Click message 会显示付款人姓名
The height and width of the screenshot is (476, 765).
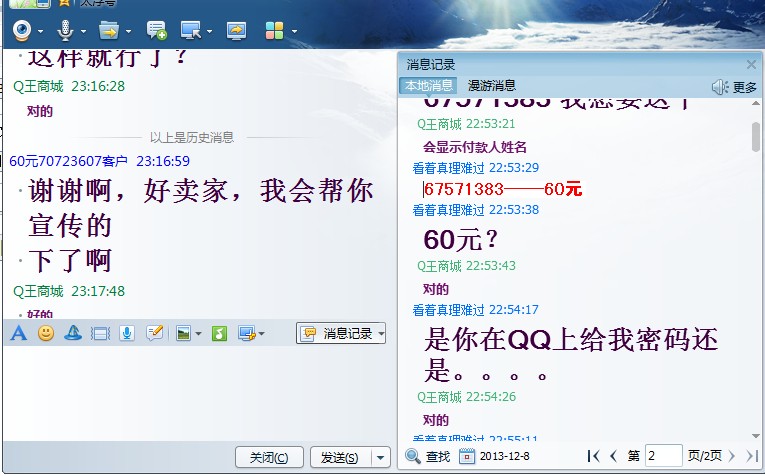tap(474, 147)
